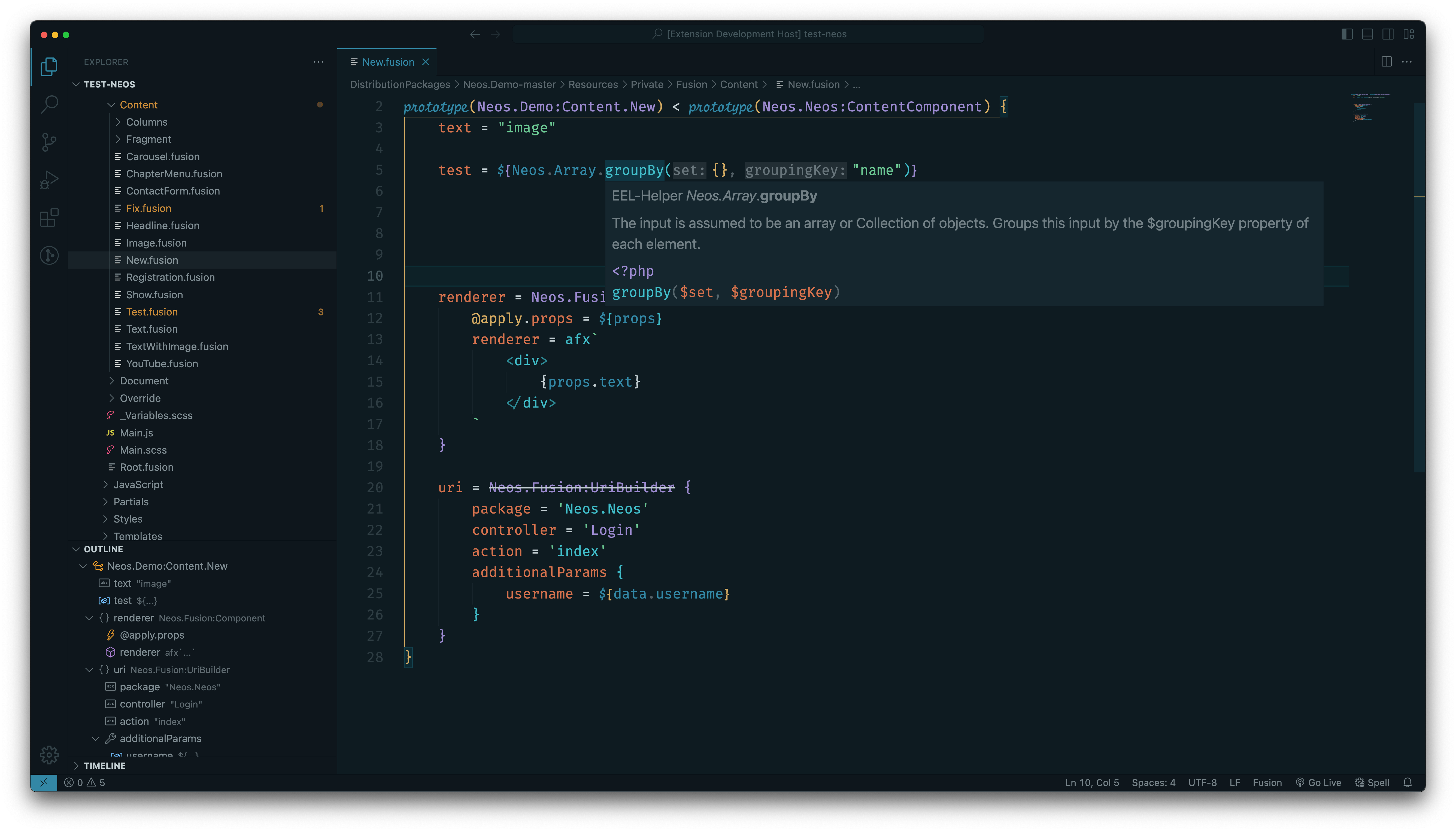Toggle the secondary side bar layout button
The image size is (1456, 832).
pos(1388,34)
